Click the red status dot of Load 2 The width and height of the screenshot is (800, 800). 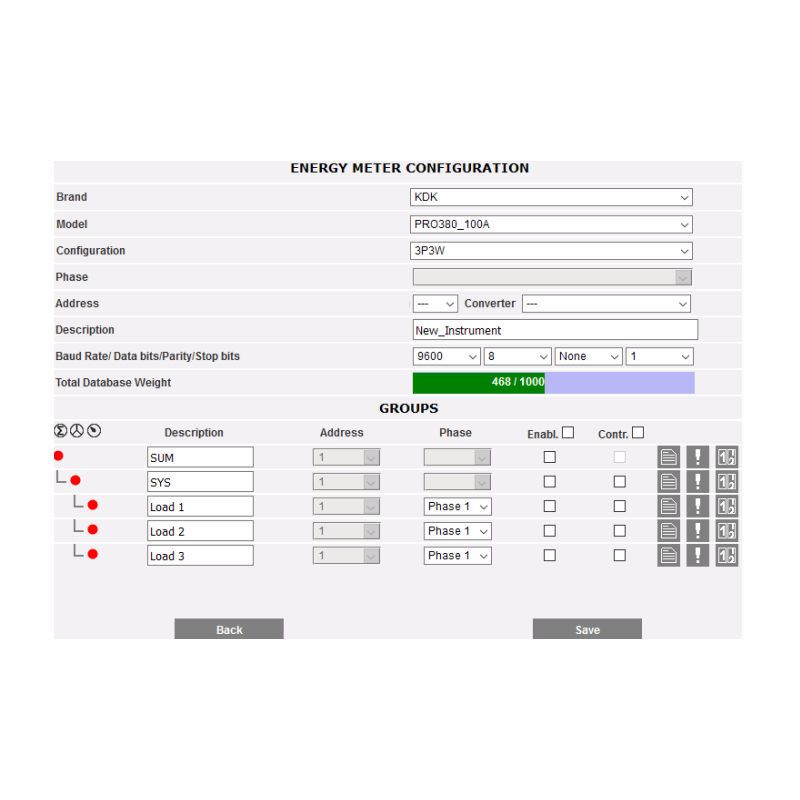click(92, 529)
